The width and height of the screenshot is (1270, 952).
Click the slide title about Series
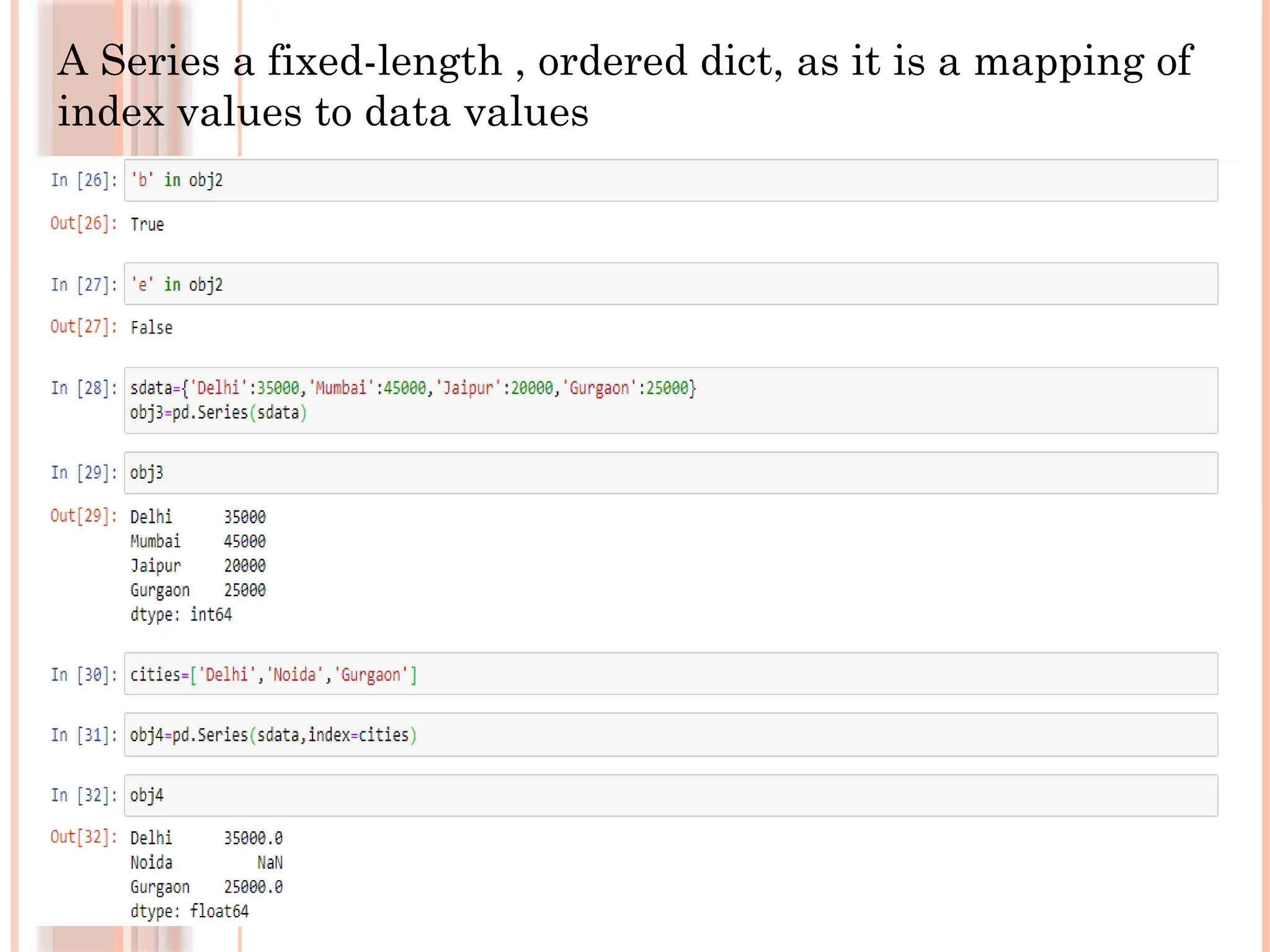[625, 86]
